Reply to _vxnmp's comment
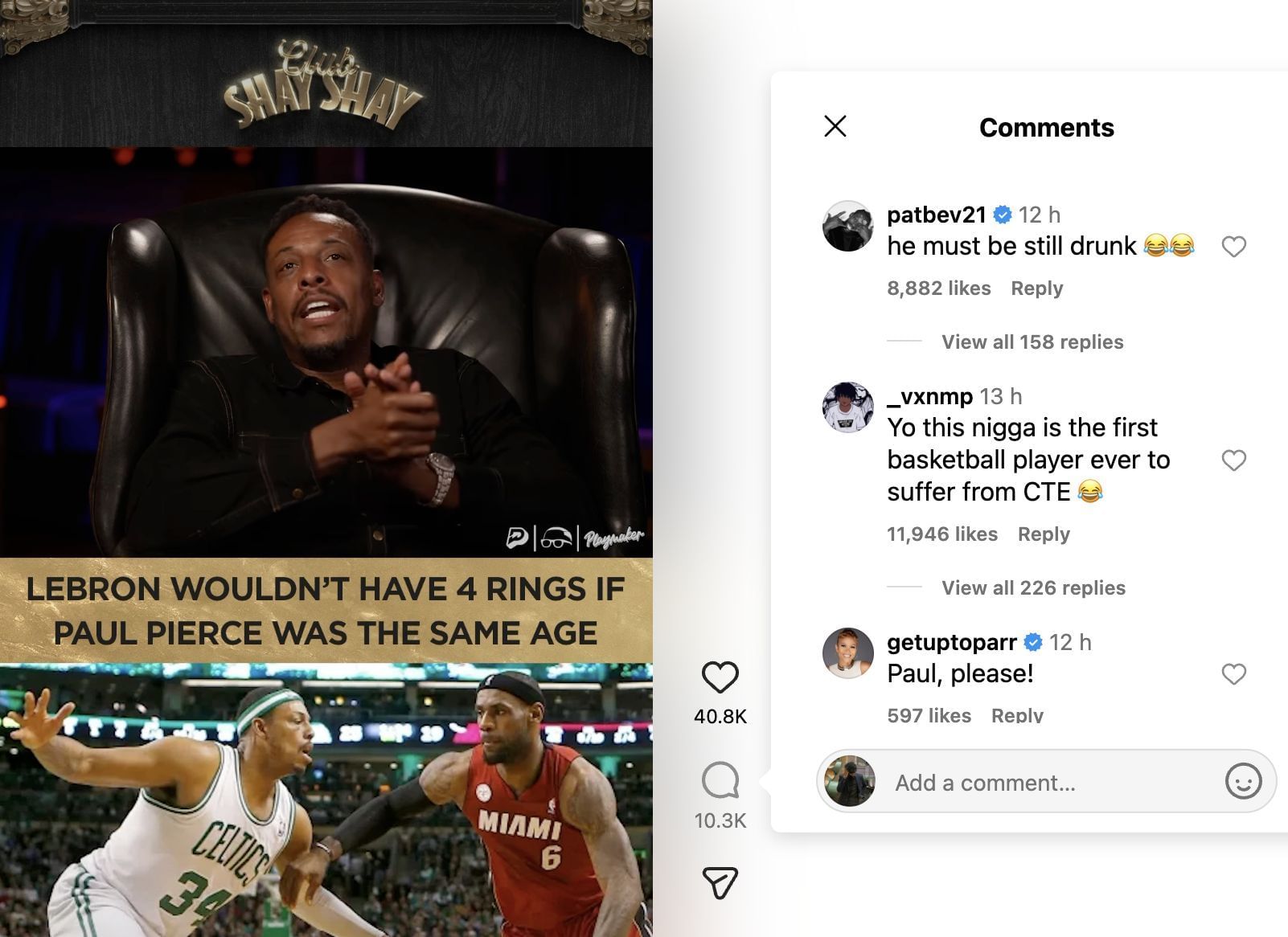1288x937 pixels. (x=1044, y=534)
